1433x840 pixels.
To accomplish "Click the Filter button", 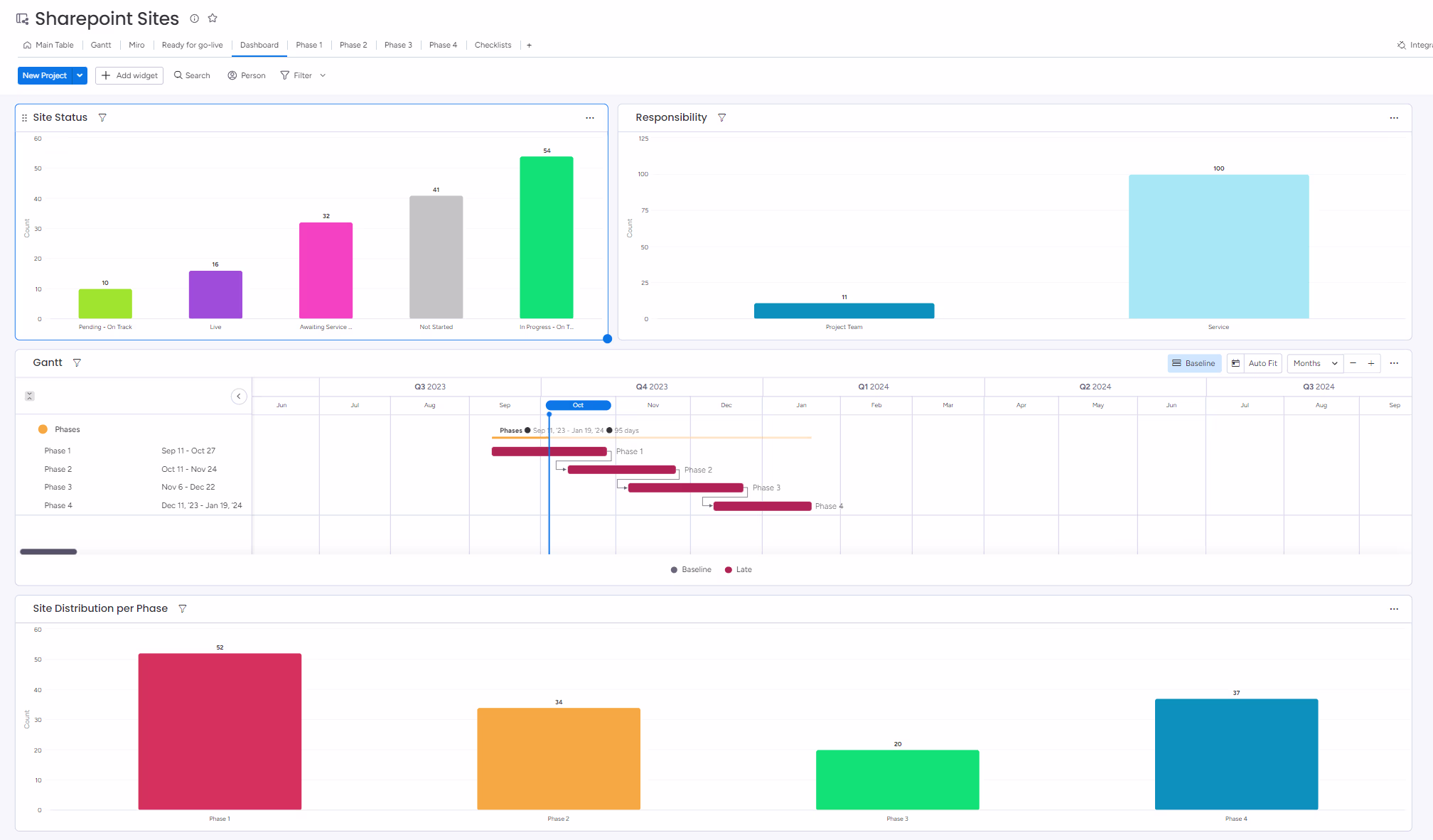I will pos(296,75).
